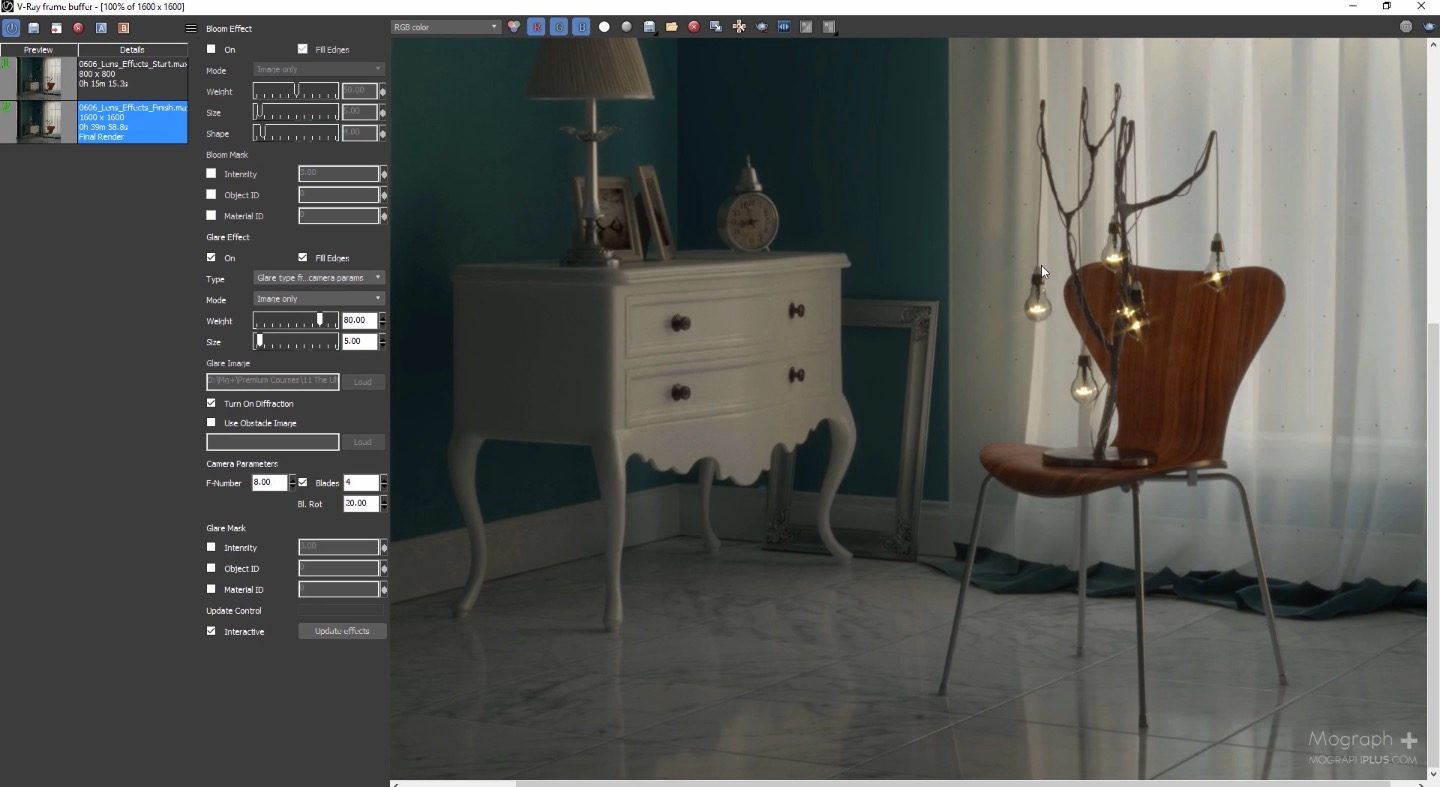Viewport: 1440px width, 787px height.
Task: Open the Start render preview thumbnail
Action: pos(40,78)
